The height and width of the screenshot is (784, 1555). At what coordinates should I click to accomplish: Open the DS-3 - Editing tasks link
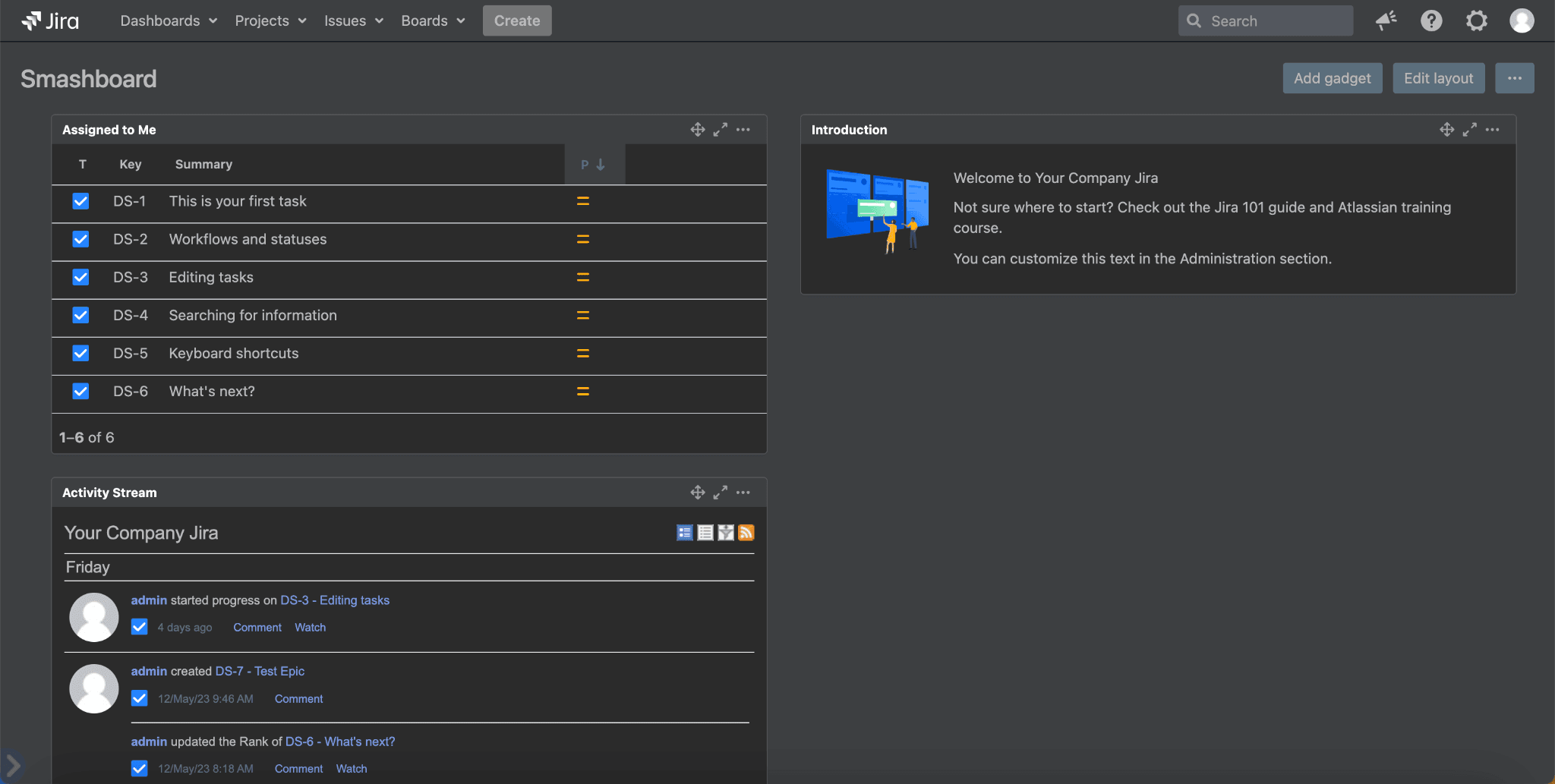tap(335, 600)
